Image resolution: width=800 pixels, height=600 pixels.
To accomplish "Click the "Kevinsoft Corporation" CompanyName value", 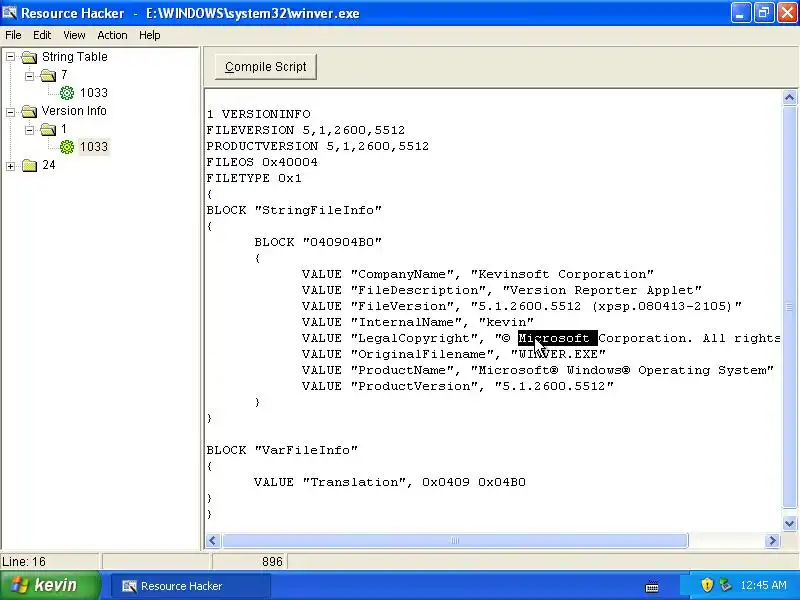I will 562,274.
